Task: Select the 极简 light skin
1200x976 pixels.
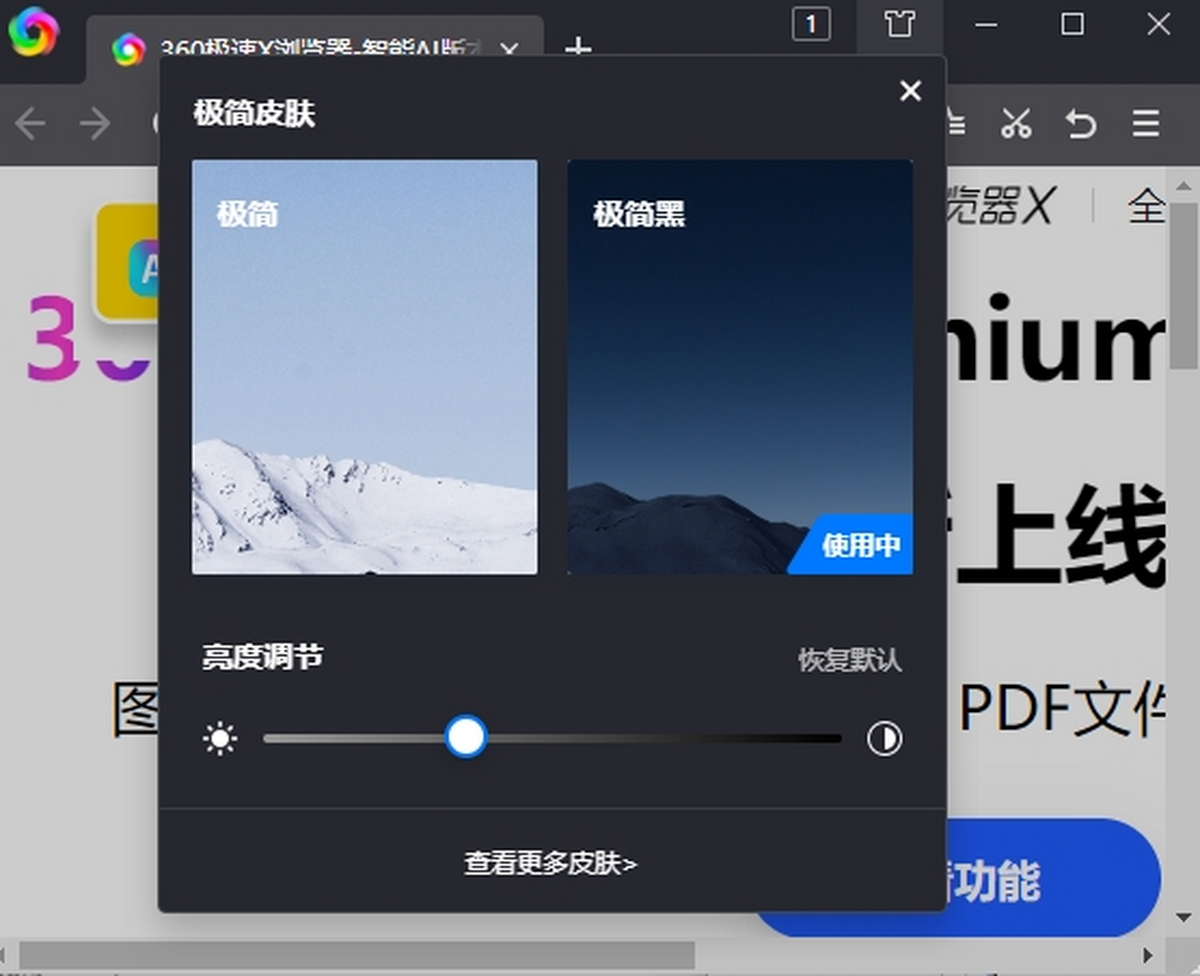Action: [364, 367]
